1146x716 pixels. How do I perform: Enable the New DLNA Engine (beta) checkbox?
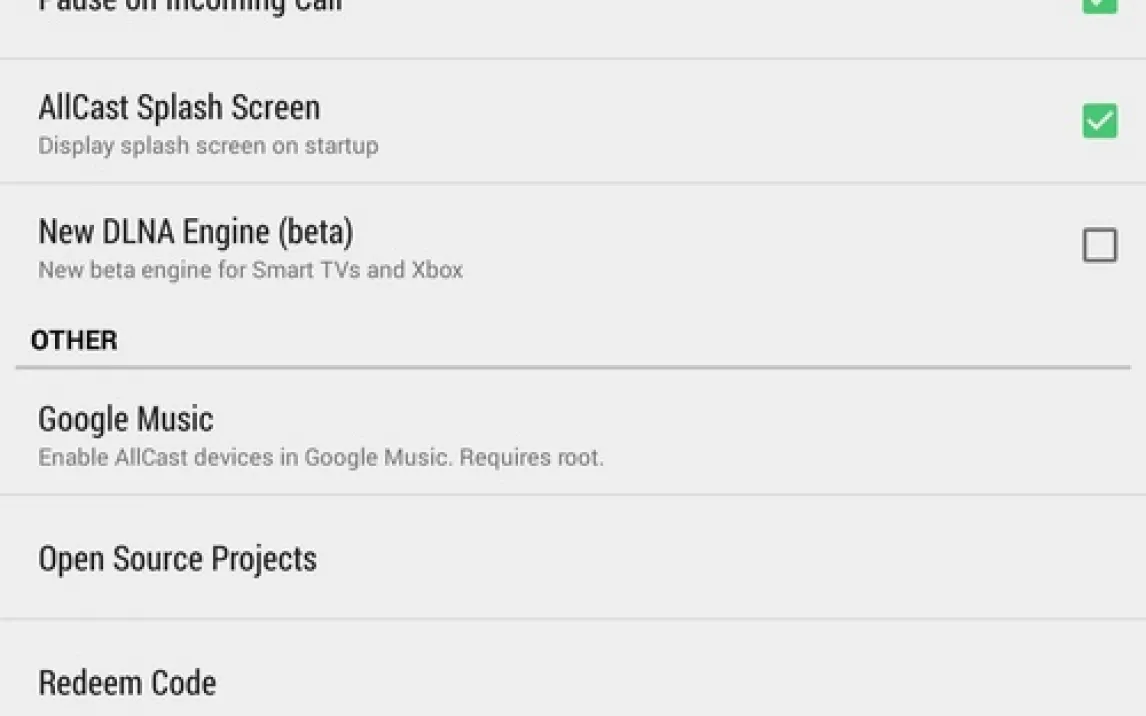[x=1099, y=245]
